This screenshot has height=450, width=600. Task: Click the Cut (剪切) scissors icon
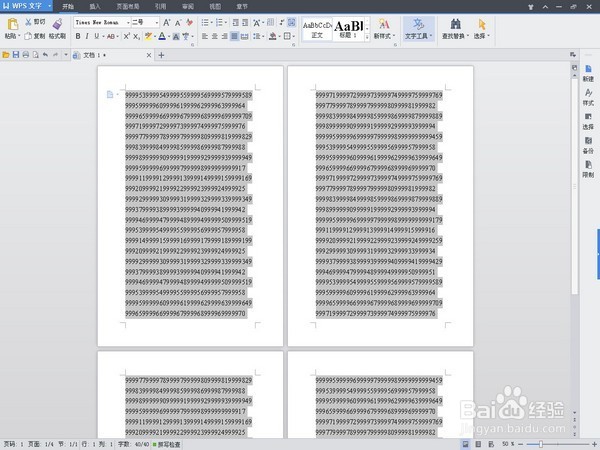[x=28, y=22]
